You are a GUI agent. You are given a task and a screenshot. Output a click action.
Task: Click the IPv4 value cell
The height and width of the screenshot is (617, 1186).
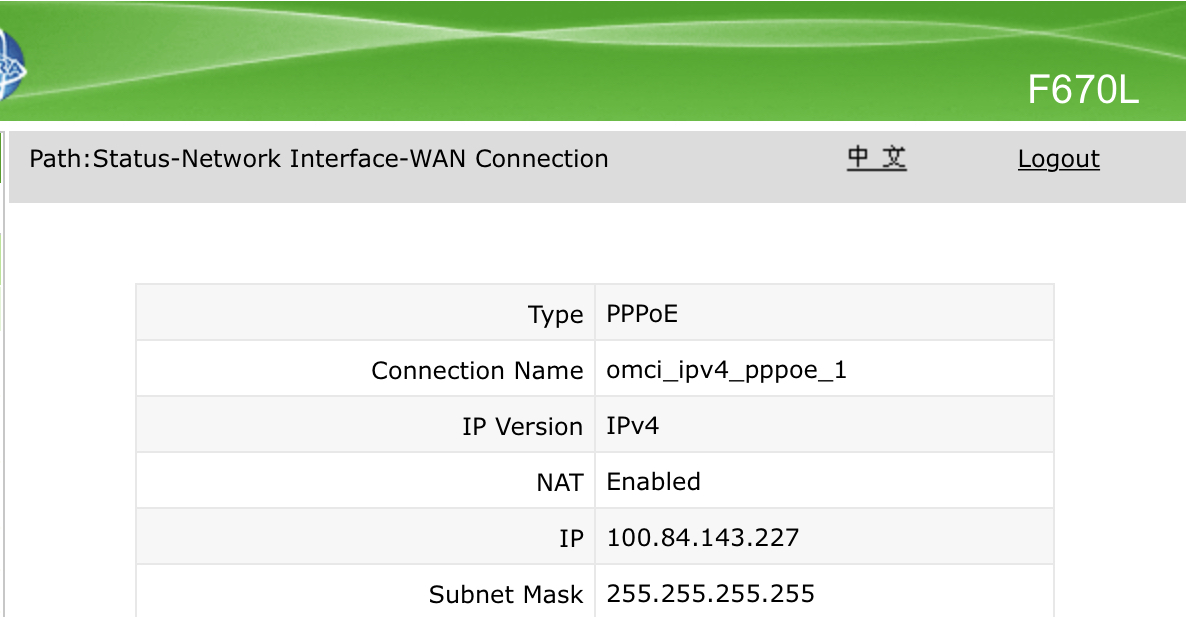click(x=824, y=426)
